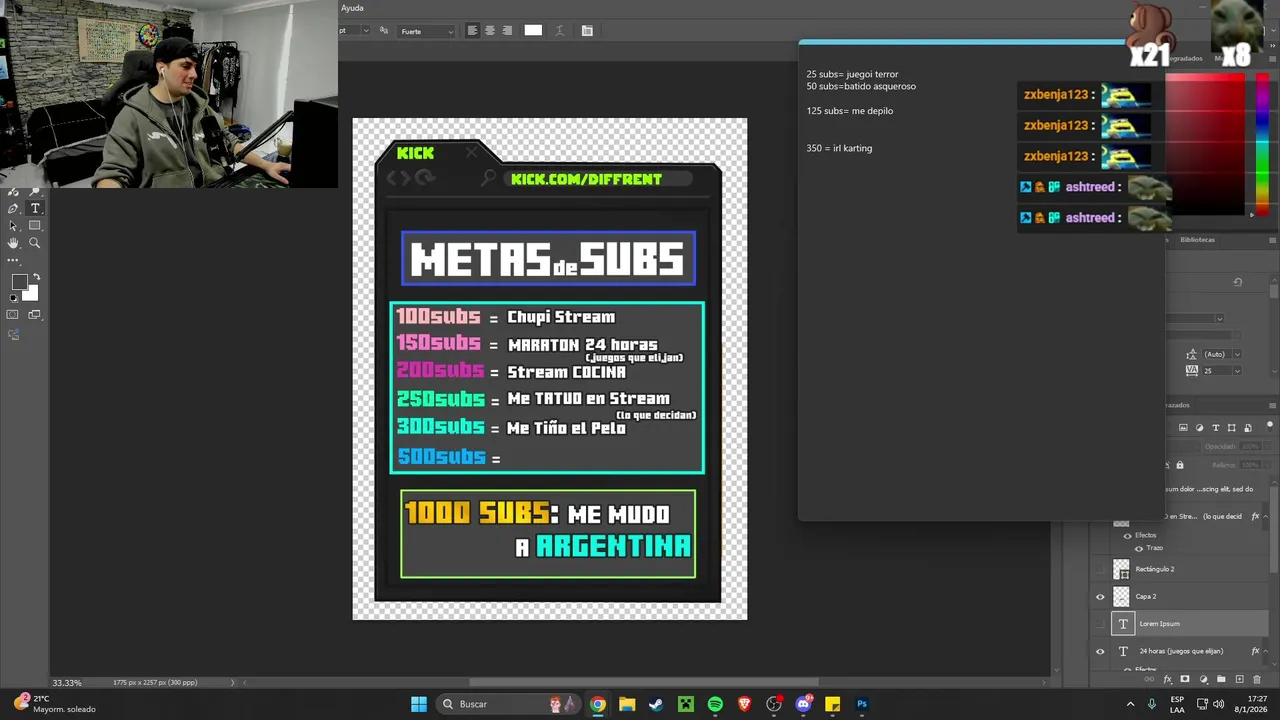The height and width of the screenshot is (720, 1280).
Task: Create a new layer icon
Action: [x=1239, y=680]
